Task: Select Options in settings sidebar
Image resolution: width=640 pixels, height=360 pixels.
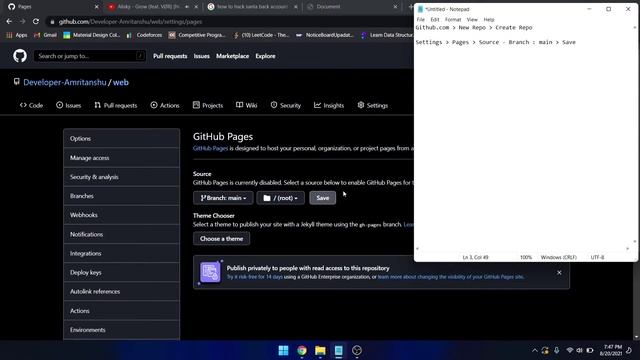Action: click(x=121, y=138)
